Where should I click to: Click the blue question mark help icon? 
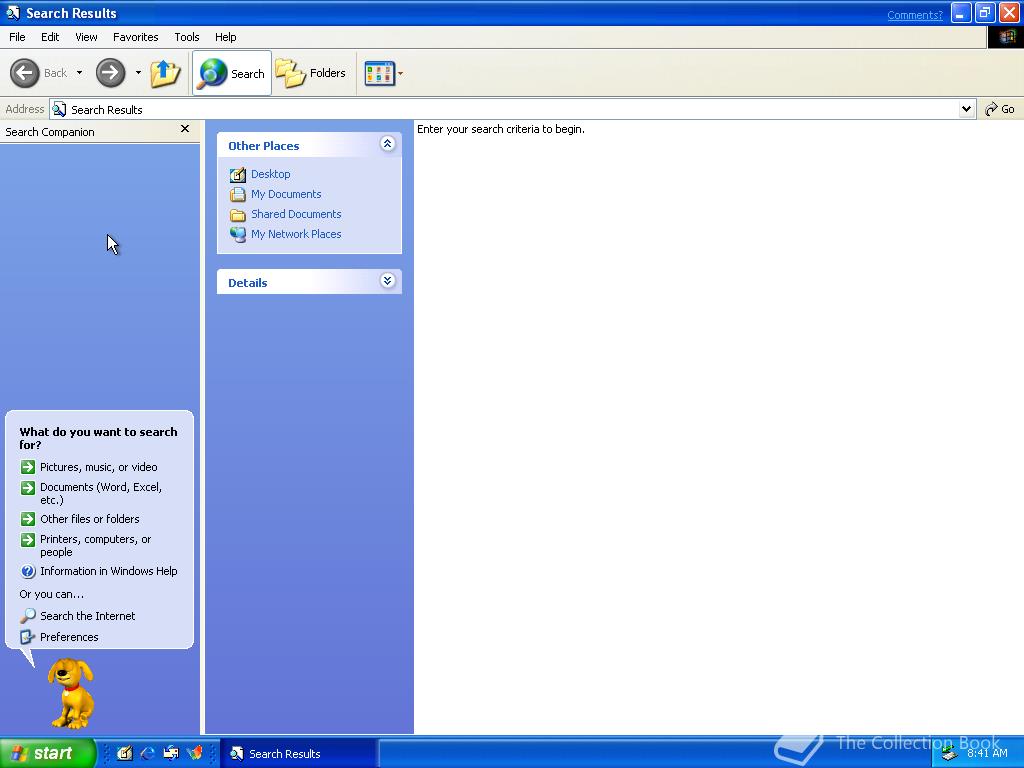27,571
